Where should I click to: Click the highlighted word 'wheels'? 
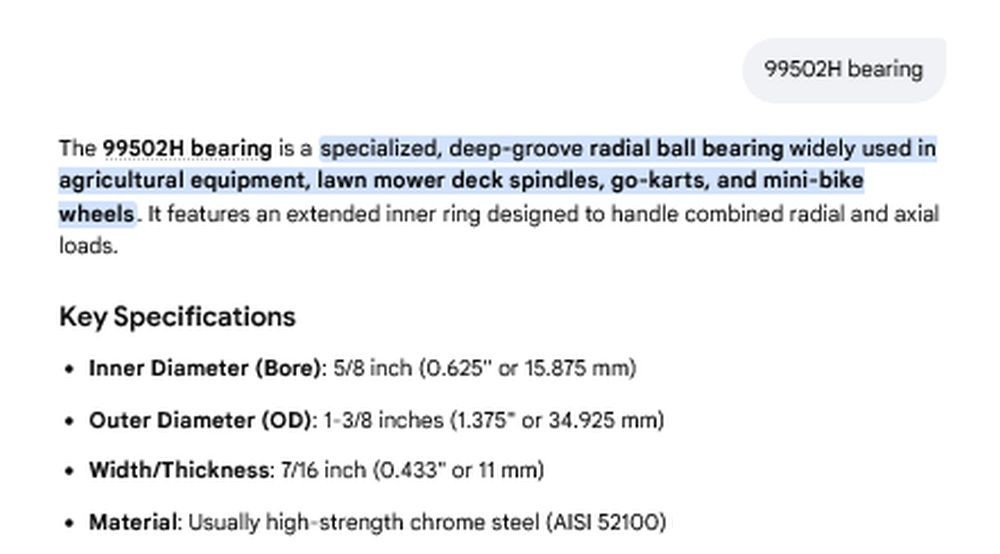pyautogui.click(x=97, y=213)
